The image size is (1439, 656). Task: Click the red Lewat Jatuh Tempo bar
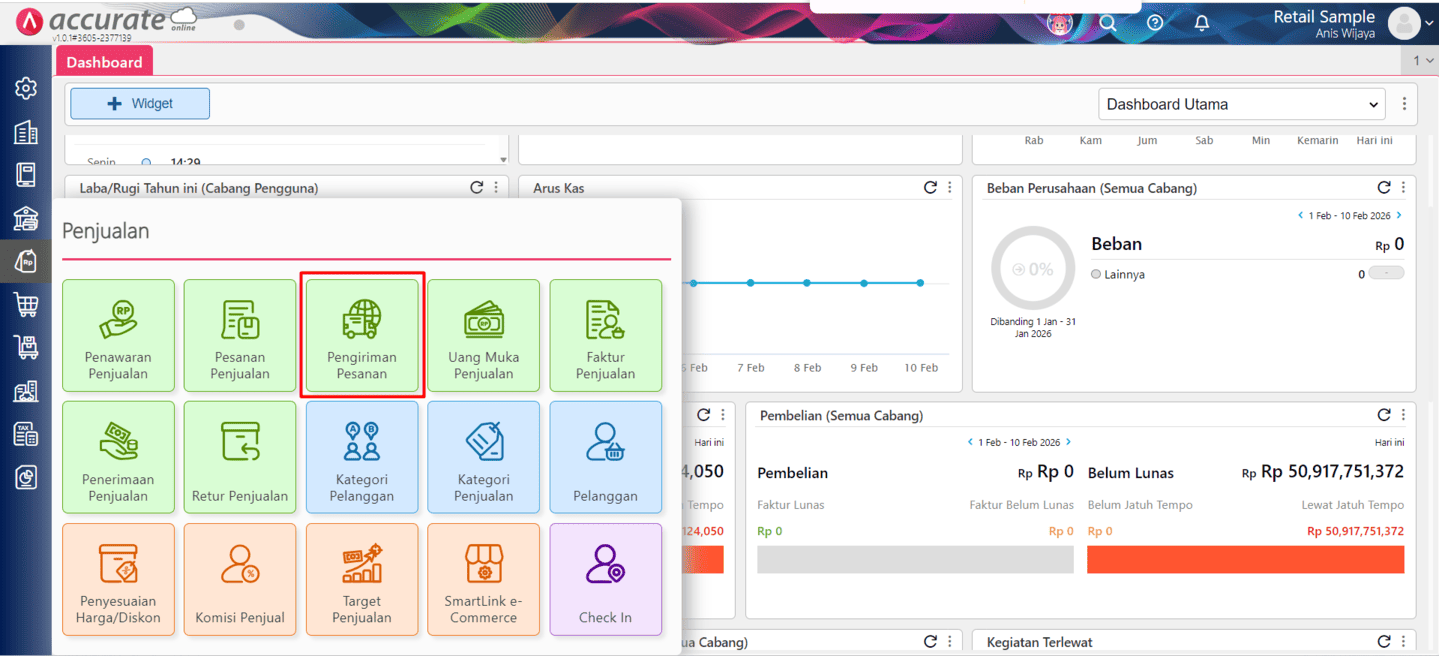[x=1245, y=560]
